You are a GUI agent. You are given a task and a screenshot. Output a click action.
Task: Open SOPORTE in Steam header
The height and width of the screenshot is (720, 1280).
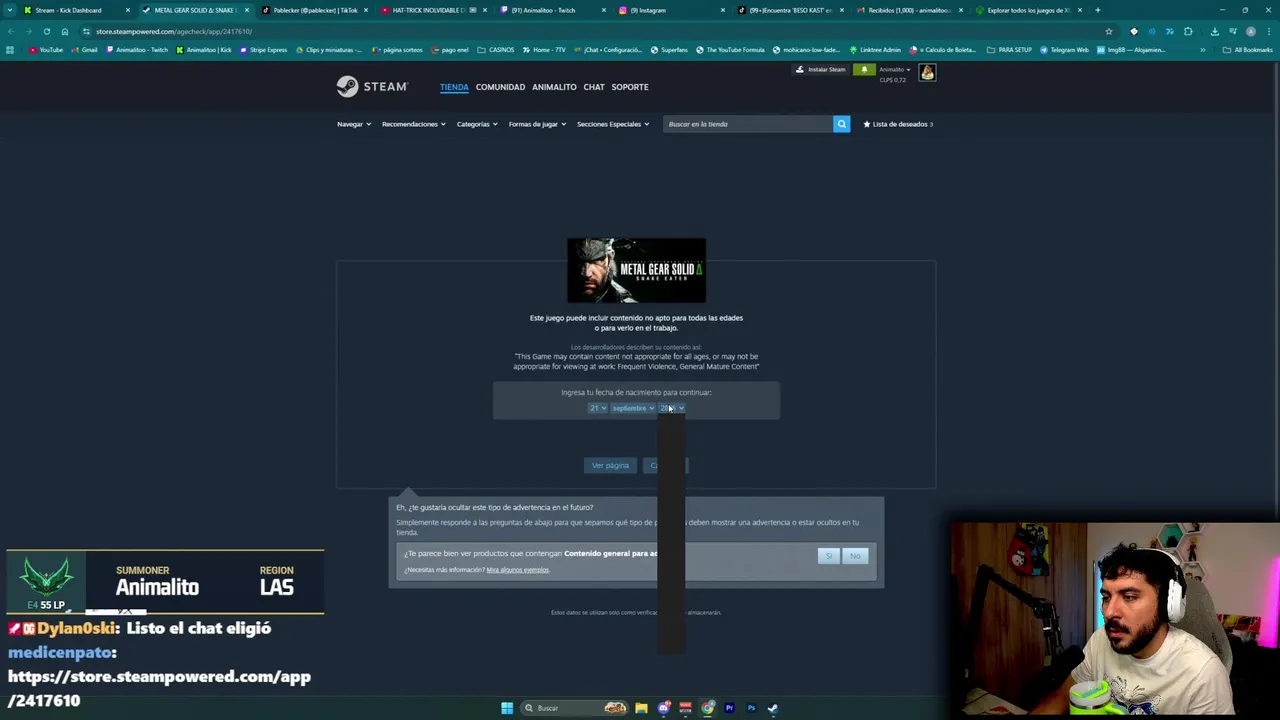click(630, 87)
